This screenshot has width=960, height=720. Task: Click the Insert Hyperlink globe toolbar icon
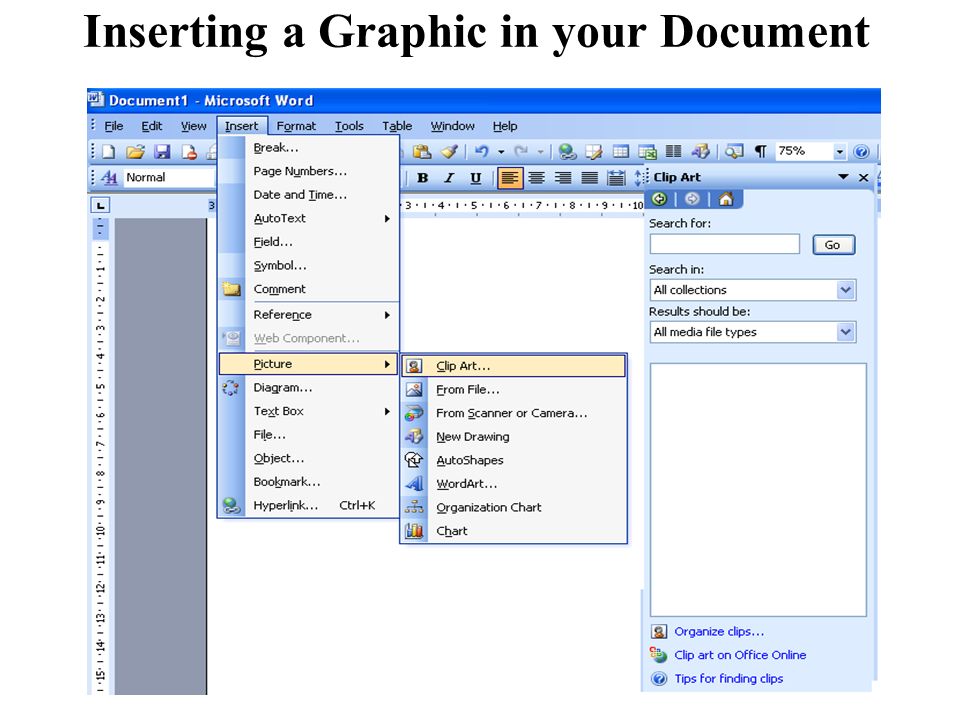[x=568, y=151]
